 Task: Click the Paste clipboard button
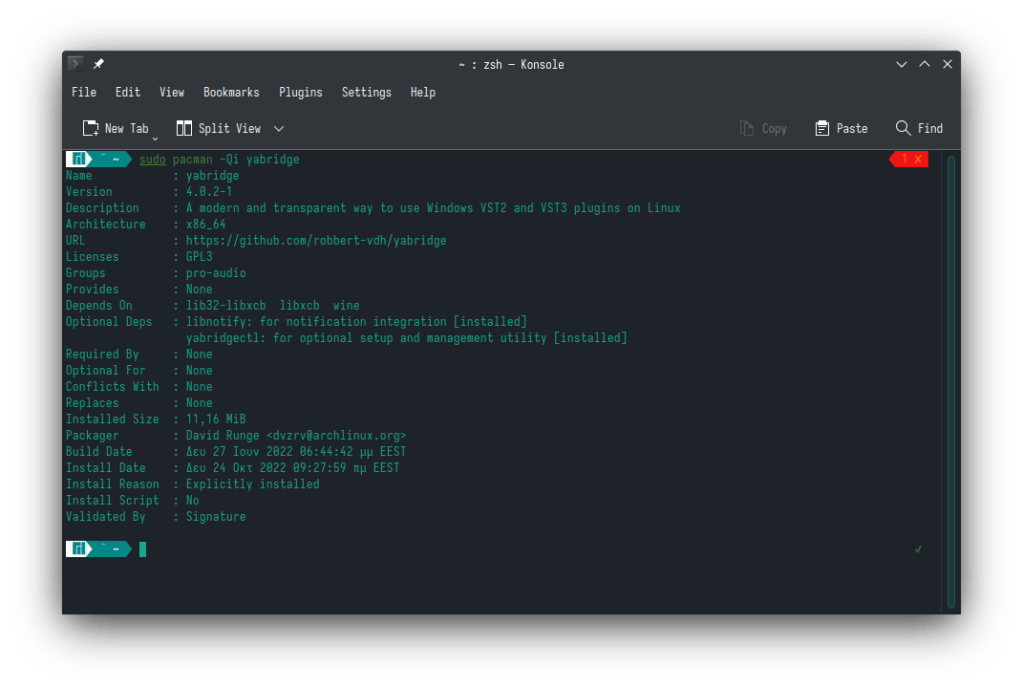click(x=841, y=128)
